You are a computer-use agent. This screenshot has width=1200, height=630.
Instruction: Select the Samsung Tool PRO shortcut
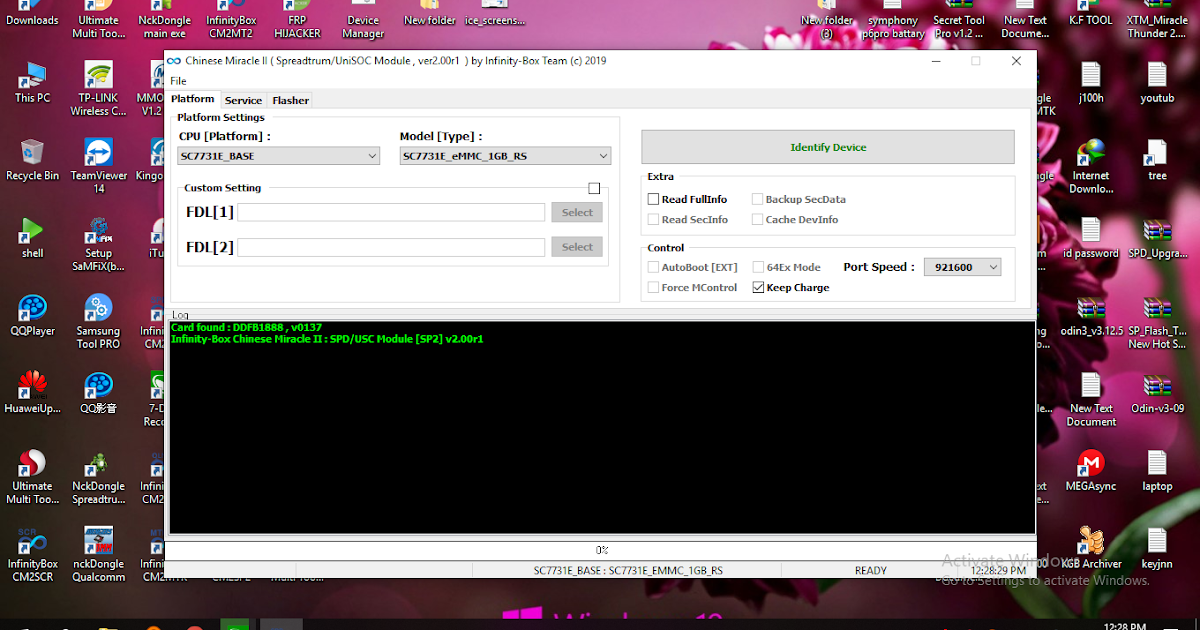98,322
